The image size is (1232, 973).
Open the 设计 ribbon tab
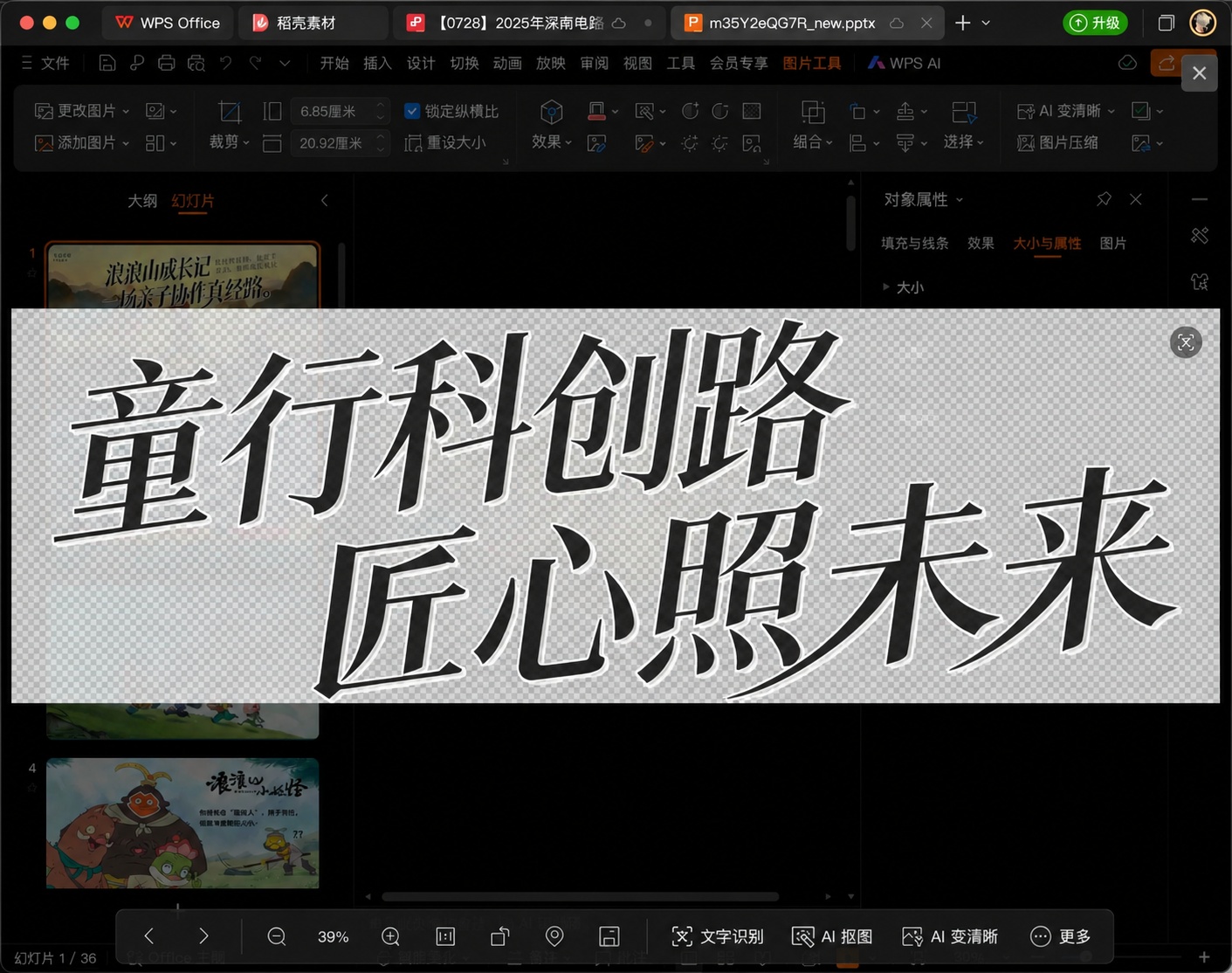[x=421, y=63]
